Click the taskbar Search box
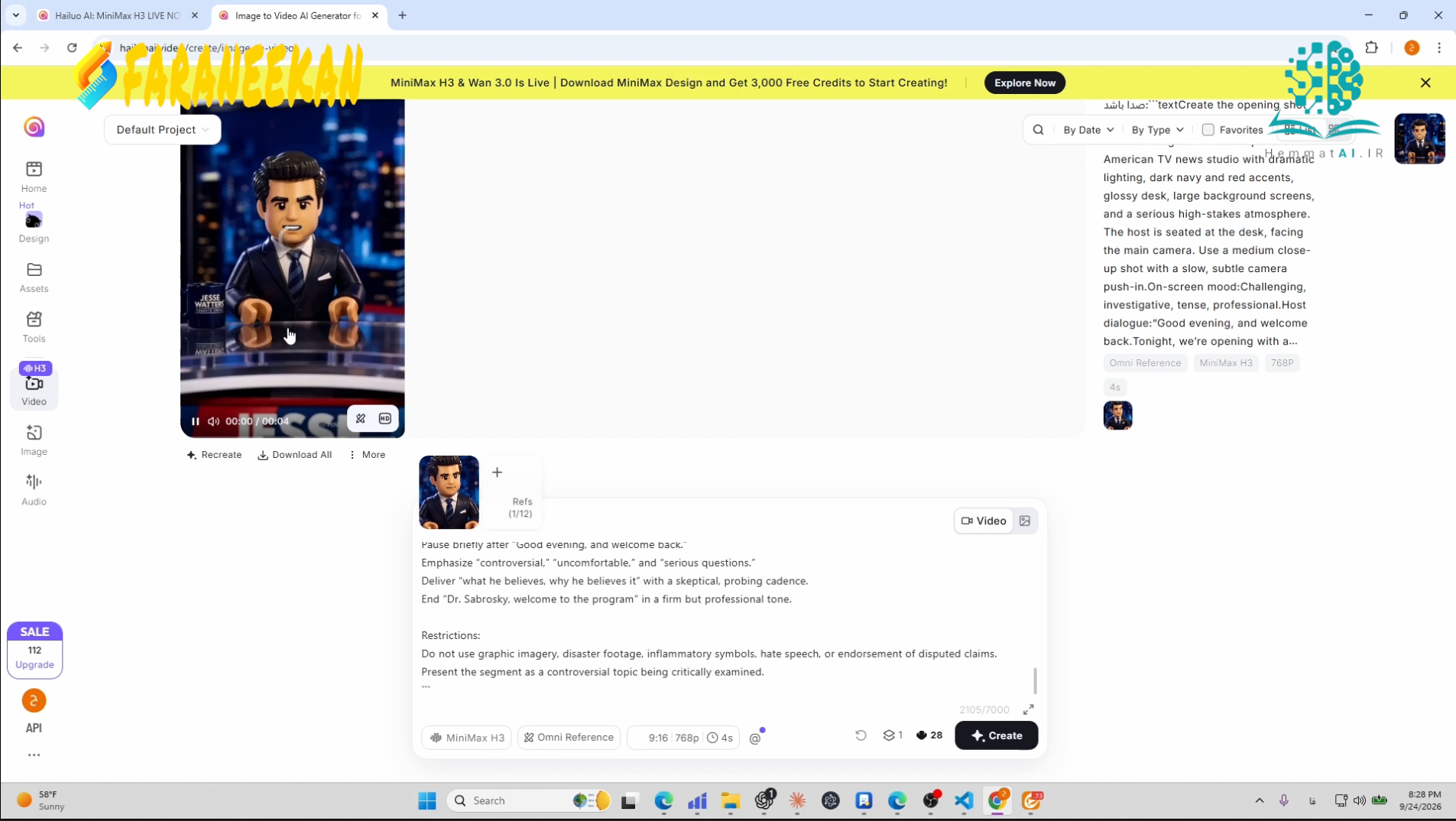The image size is (1456, 821). pos(529,800)
